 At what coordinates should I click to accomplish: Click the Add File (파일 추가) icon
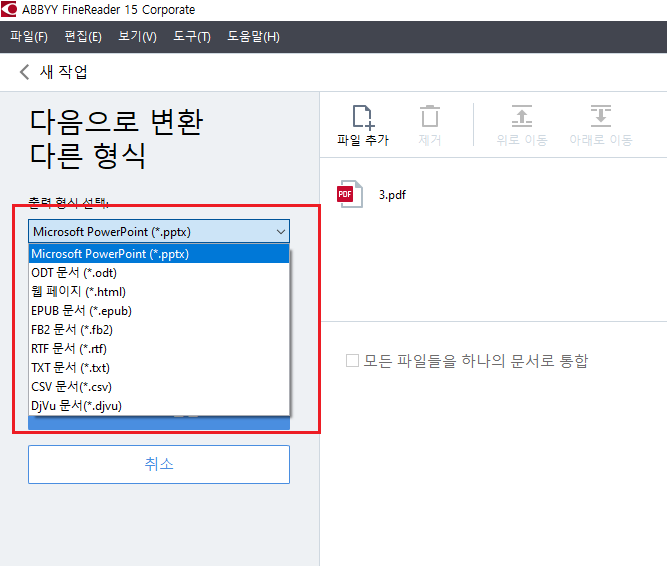363,117
